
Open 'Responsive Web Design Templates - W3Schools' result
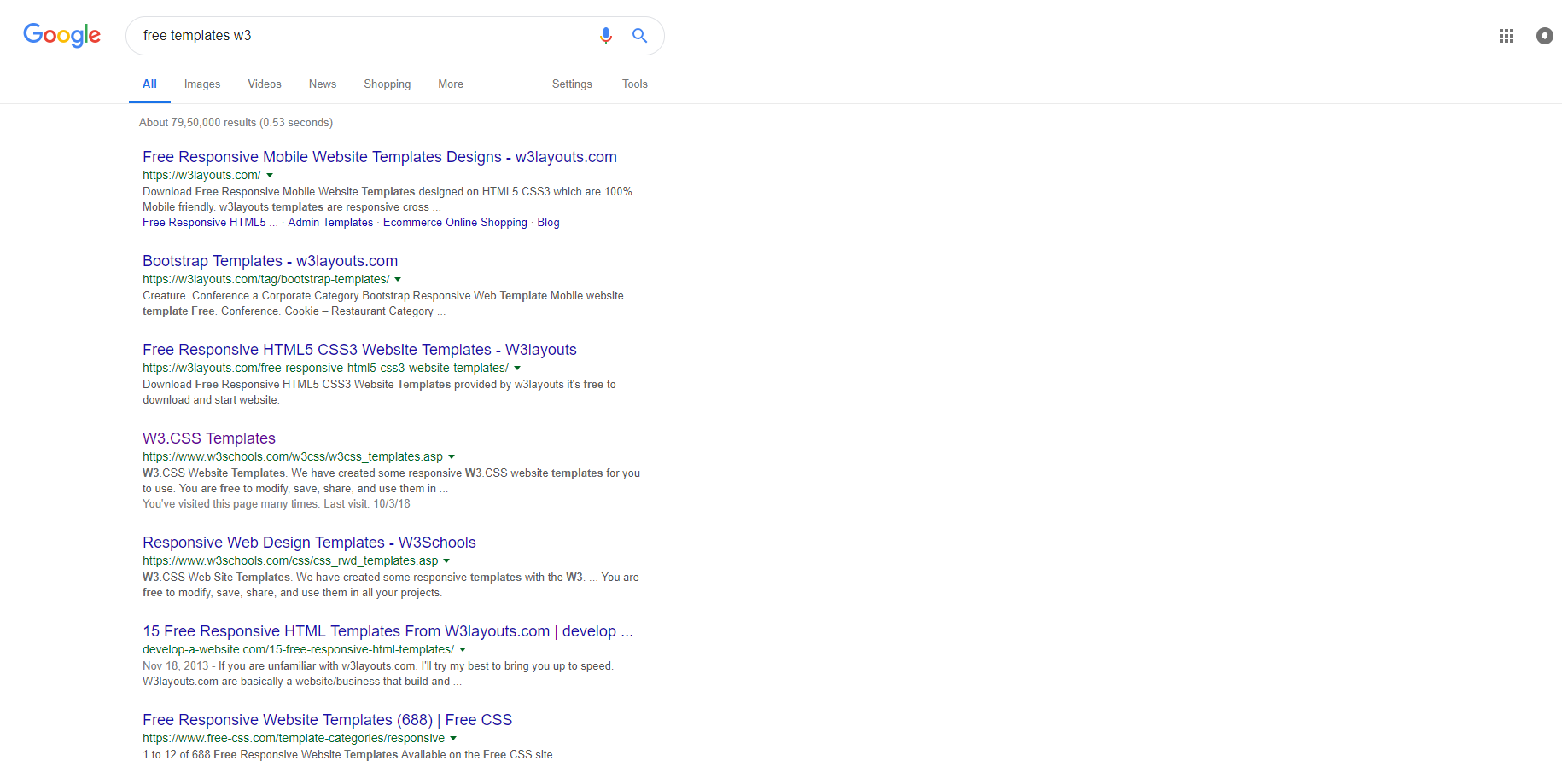[x=309, y=543]
